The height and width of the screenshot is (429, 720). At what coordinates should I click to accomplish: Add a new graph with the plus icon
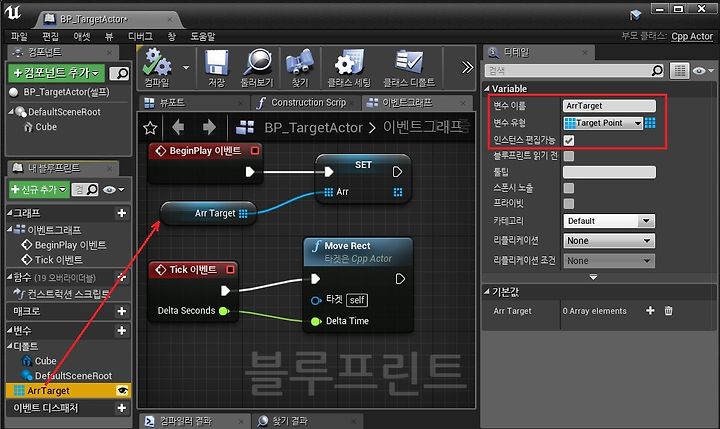pyautogui.click(x=122, y=213)
